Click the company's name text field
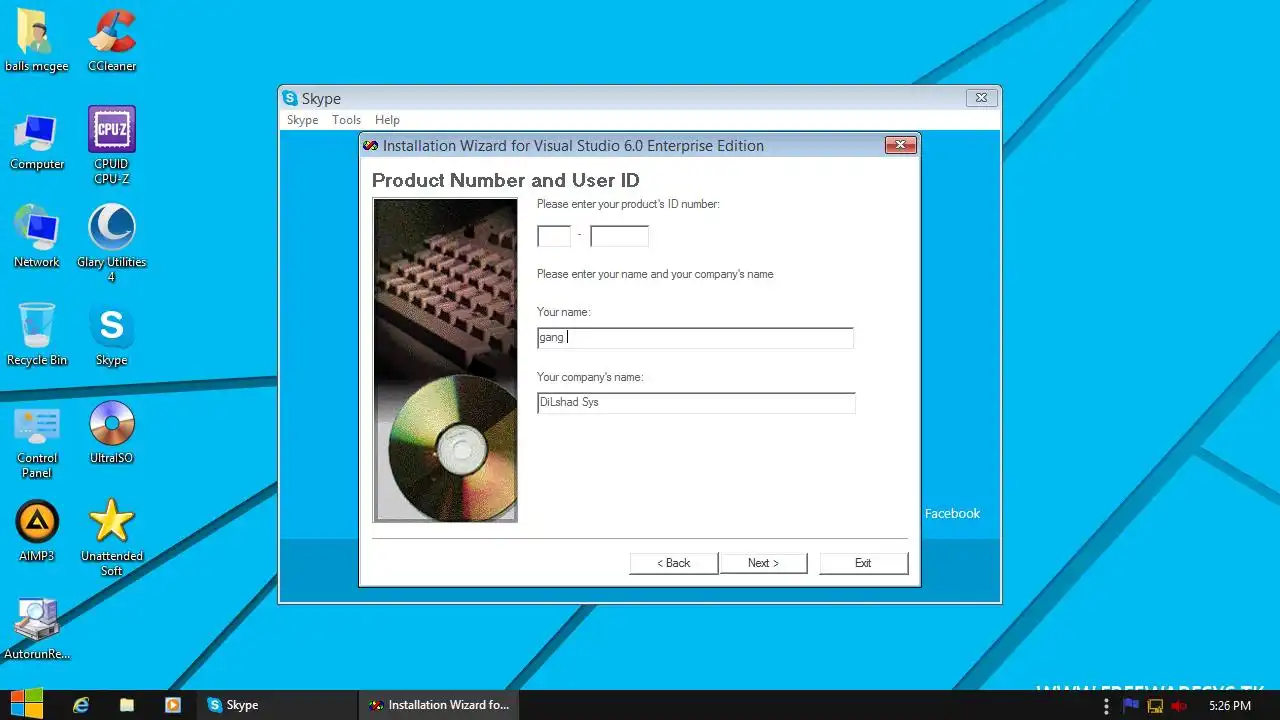Viewport: 1280px width, 720px height. point(696,403)
